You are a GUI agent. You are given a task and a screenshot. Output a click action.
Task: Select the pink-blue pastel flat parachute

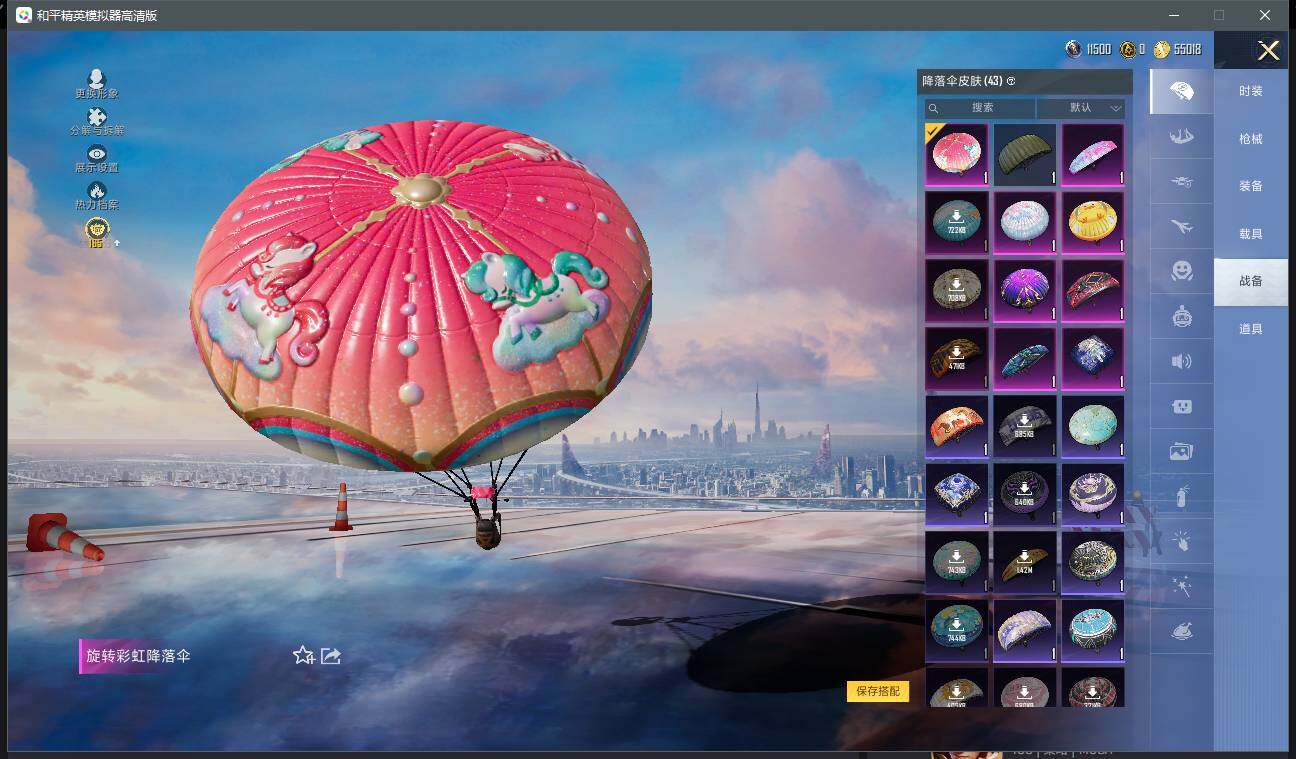(x=1093, y=154)
